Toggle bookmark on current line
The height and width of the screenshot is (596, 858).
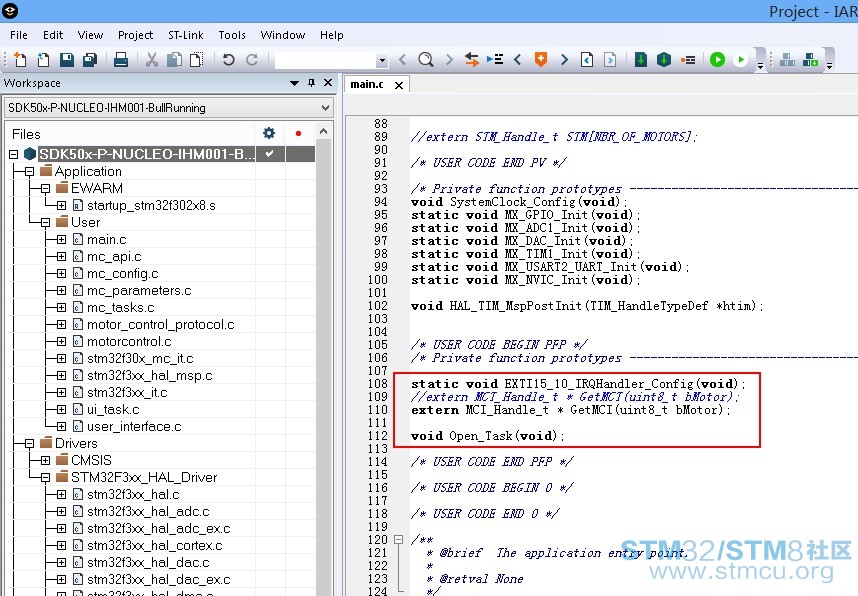[x=541, y=60]
